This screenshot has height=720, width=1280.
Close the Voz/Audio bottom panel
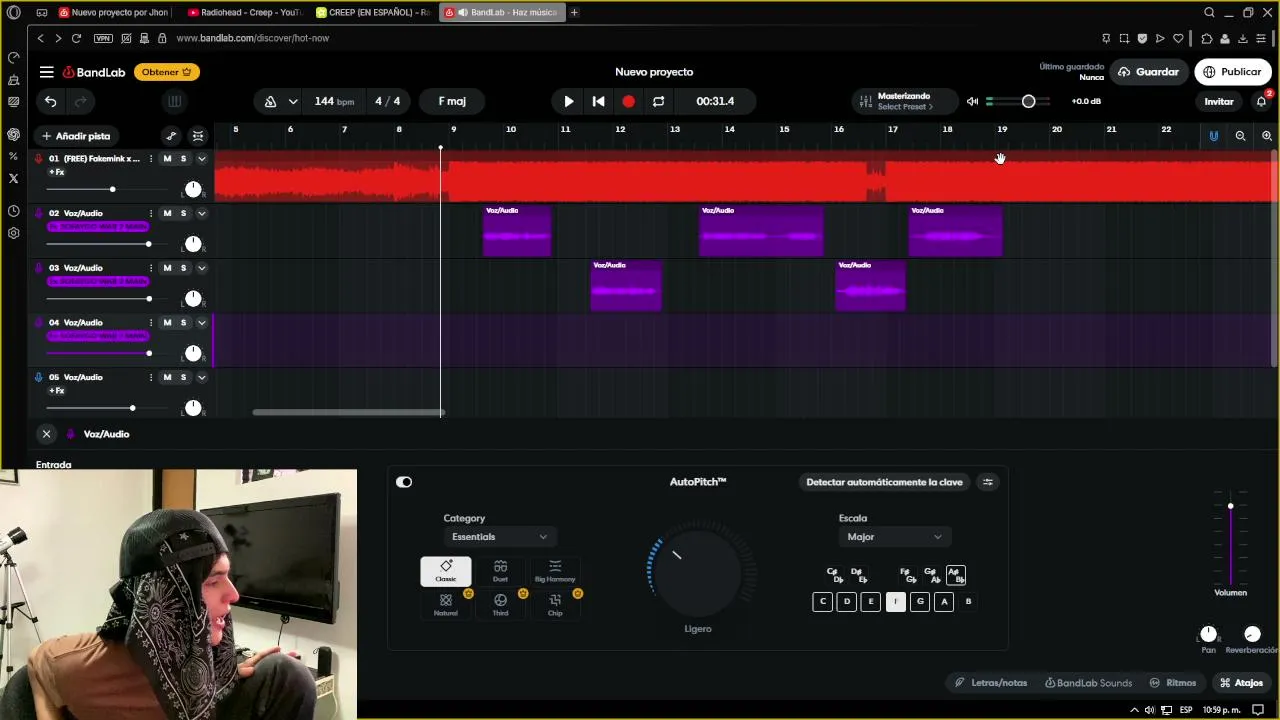click(x=46, y=434)
